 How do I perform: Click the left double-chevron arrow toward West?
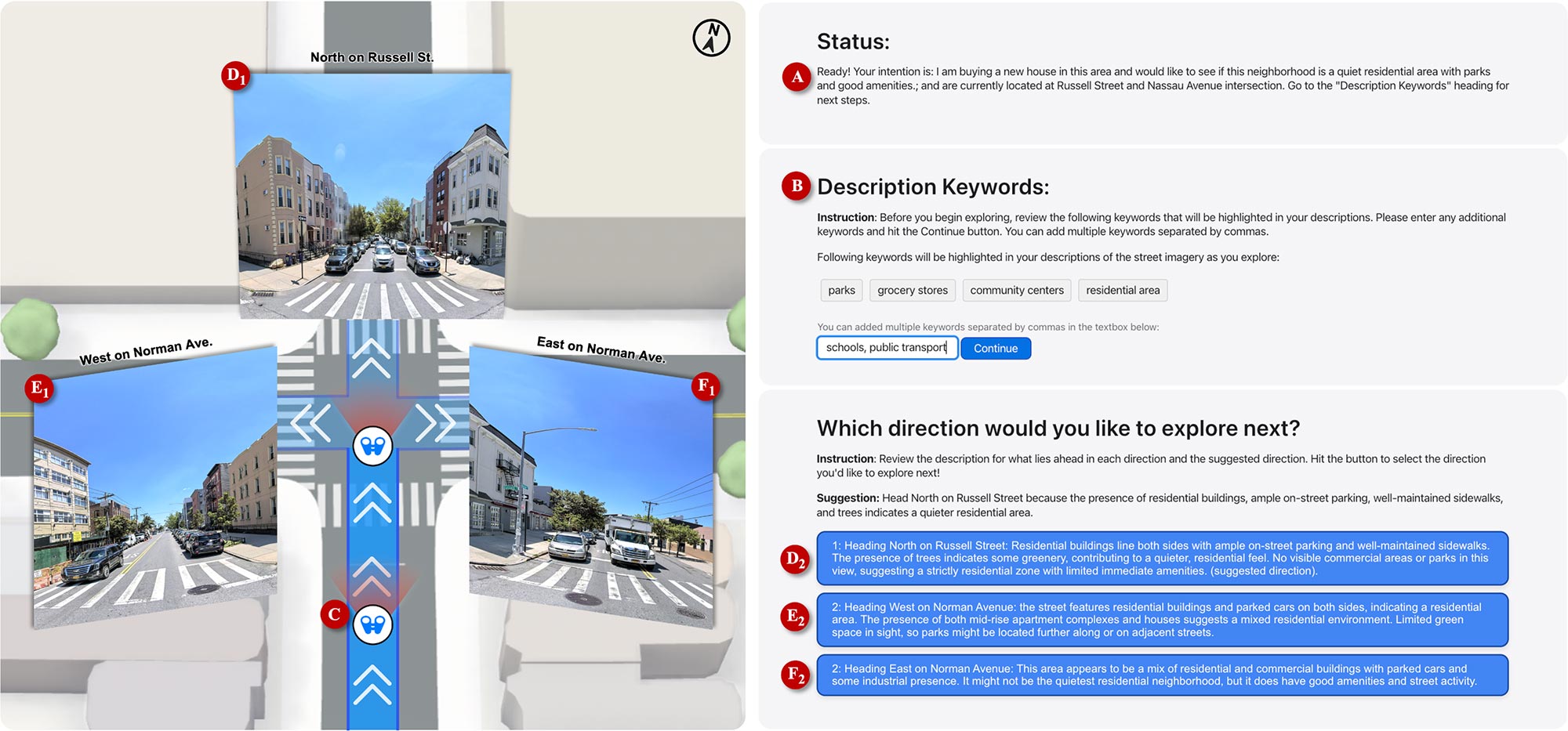click(311, 424)
